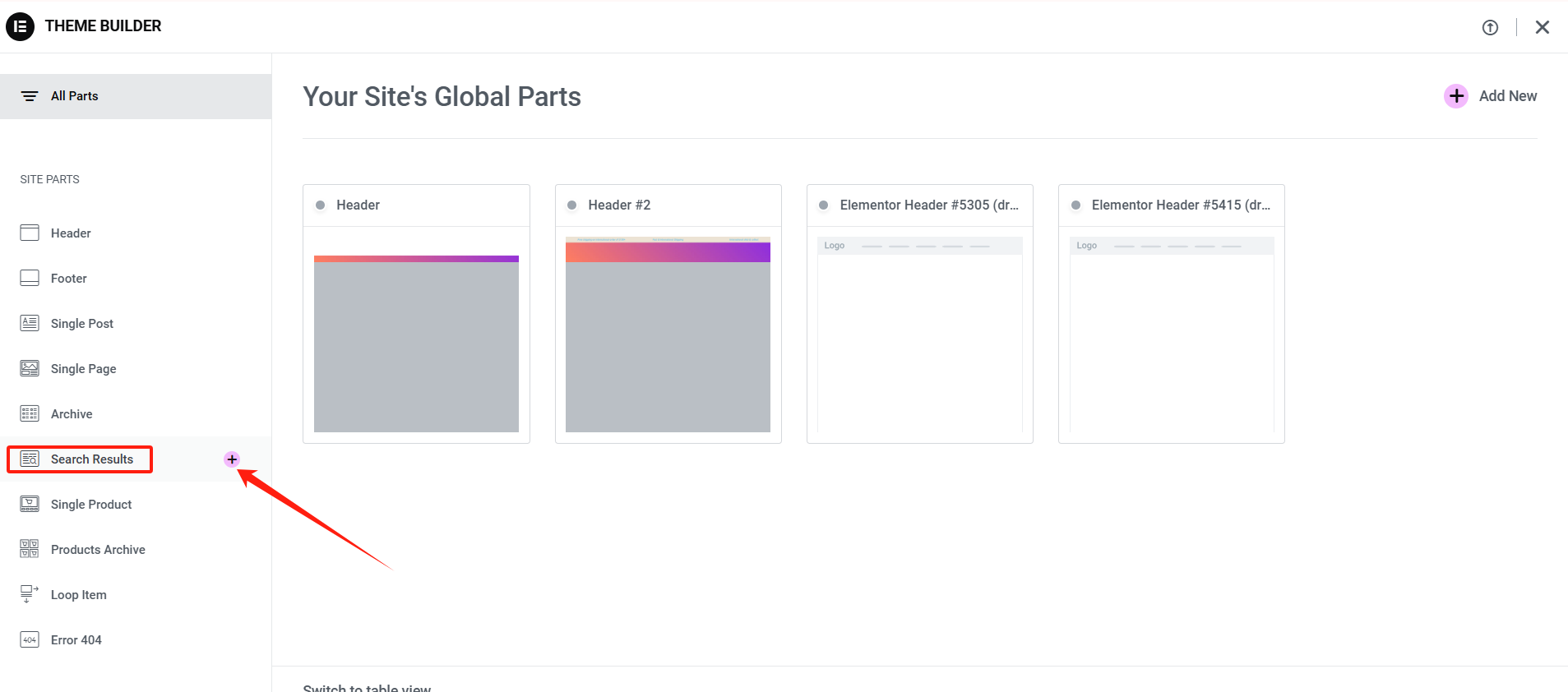Open the Header #2 template preview
This screenshot has width=1568, height=692.
pyautogui.click(x=668, y=344)
